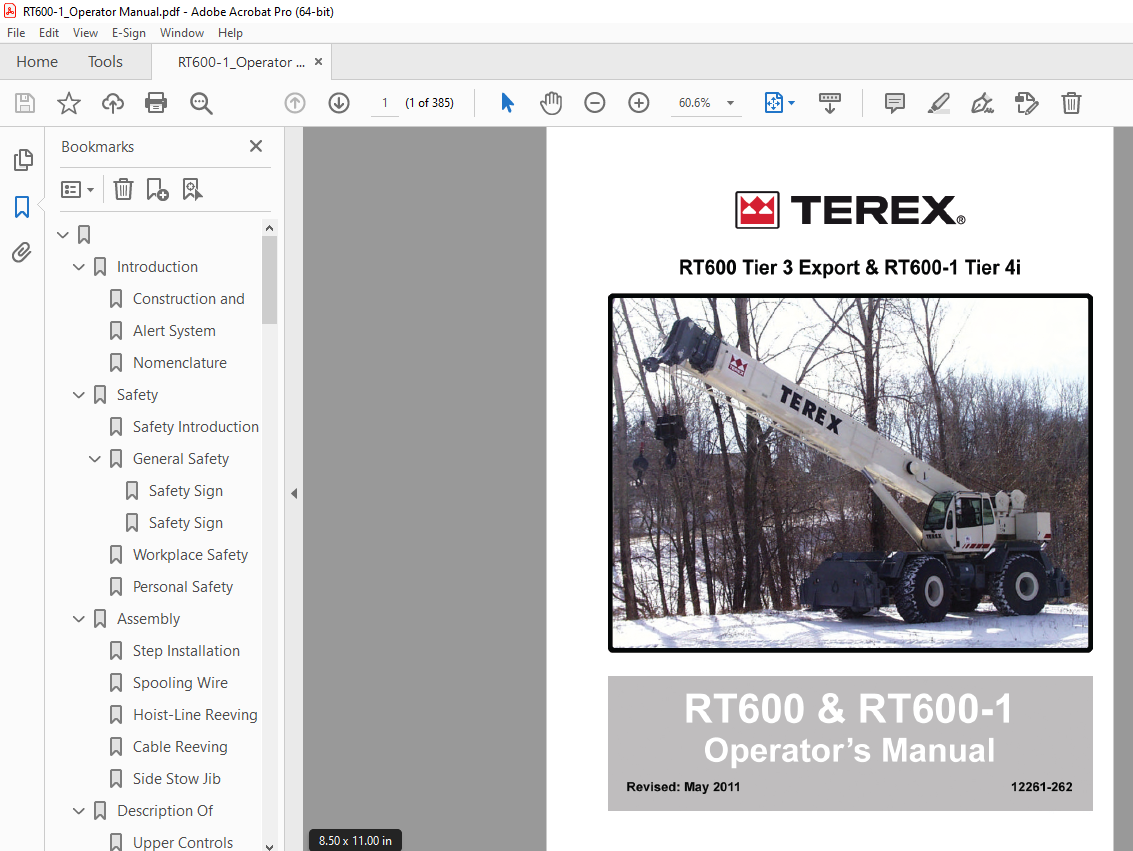This screenshot has height=851, width=1133.
Task: Open the Find text search tool
Action: tap(201, 103)
